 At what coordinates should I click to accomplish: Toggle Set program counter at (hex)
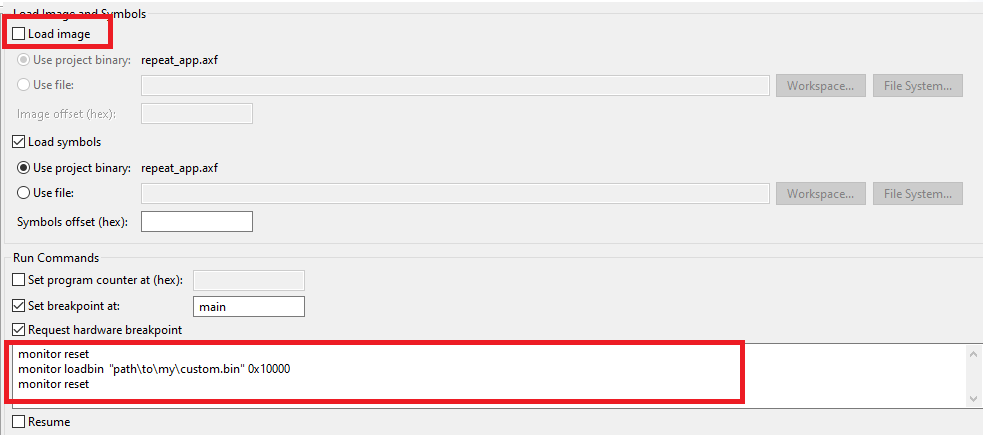[x=19, y=280]
